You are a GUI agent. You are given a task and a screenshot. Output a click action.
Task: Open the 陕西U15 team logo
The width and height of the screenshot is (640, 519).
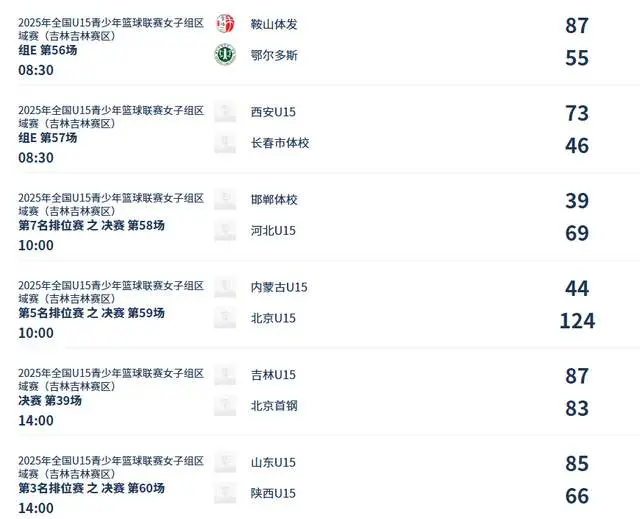click(225, 493)
